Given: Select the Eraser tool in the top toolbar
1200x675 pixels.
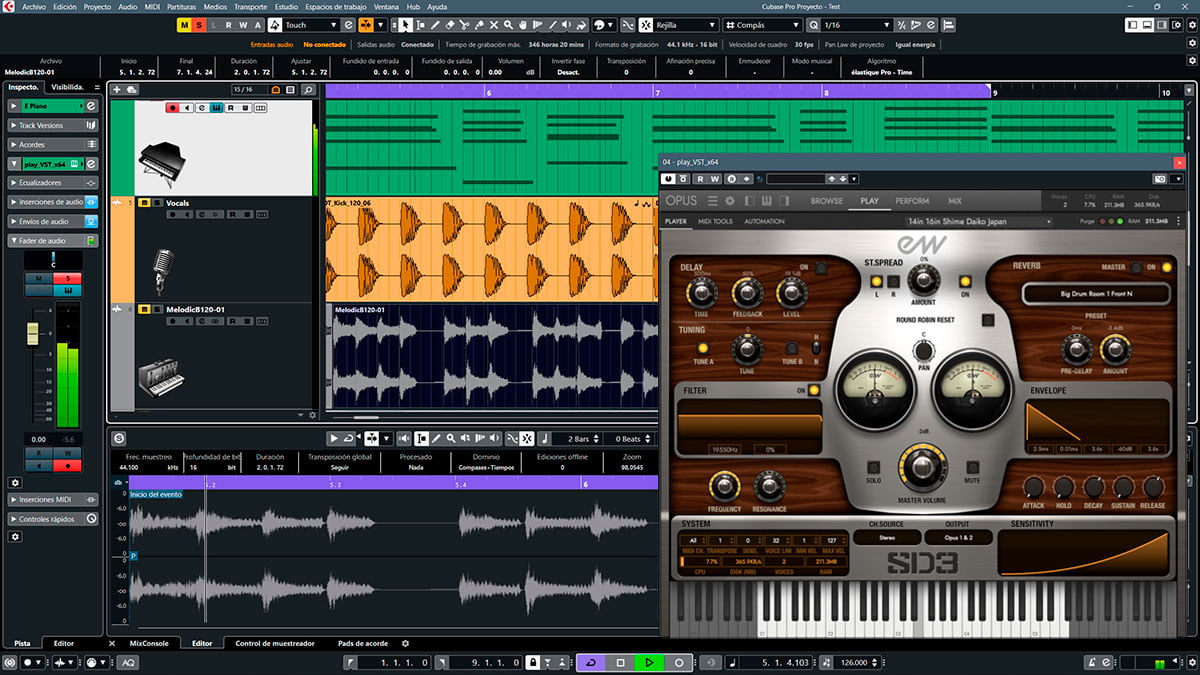Looking at the screenshot, I should point(450,25).
